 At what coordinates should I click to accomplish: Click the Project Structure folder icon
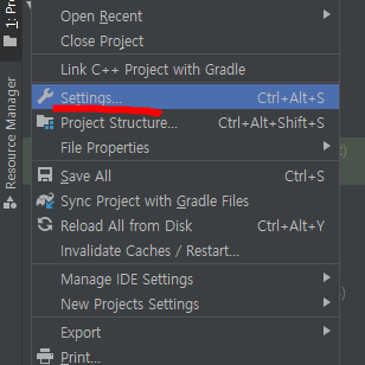point(45,122)
